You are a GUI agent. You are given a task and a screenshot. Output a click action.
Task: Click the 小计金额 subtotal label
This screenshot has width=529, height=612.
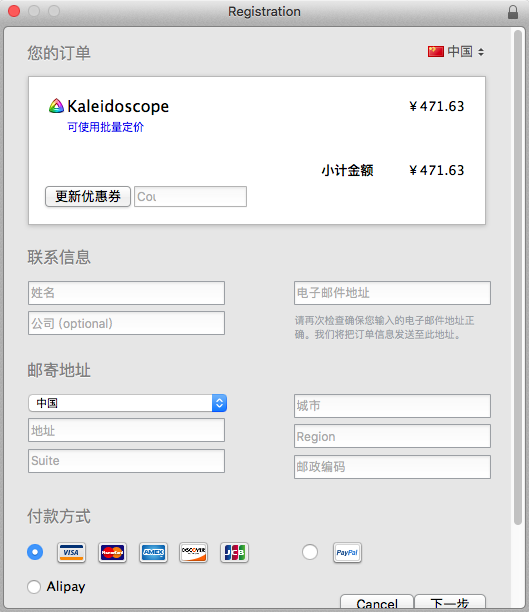pos(347,171)
